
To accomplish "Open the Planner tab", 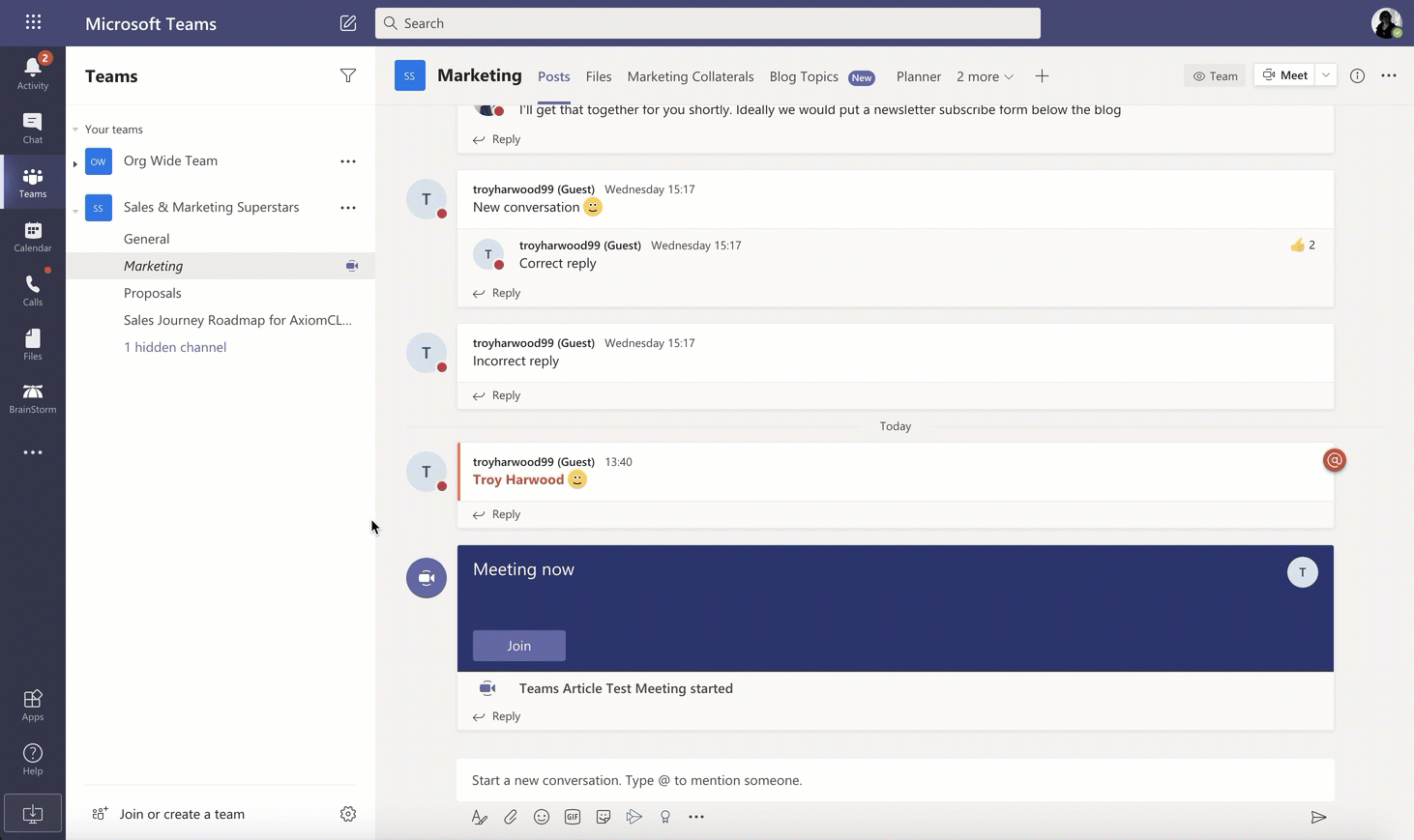I will [919, 76].
